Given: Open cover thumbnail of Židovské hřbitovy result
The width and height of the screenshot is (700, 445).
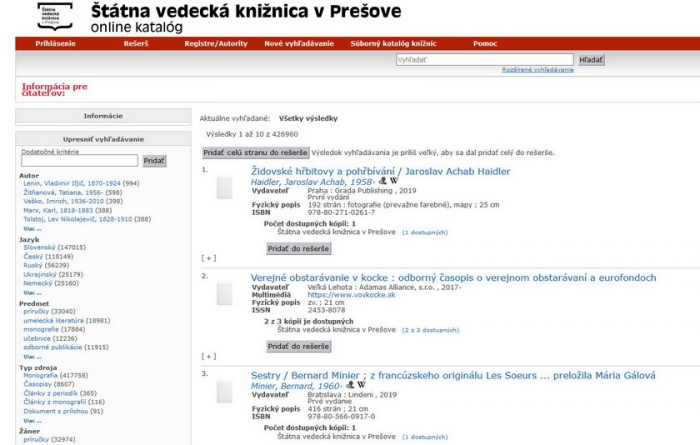Looking at the screenshot, I should pyautogui.click(x=225, y=188).
